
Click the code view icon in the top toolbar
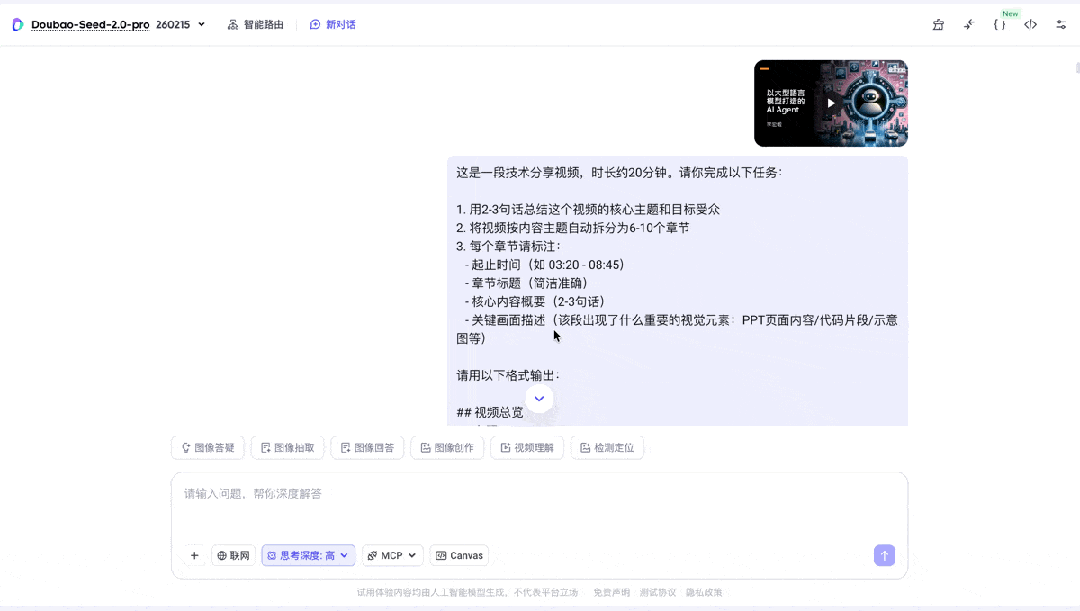(1031, 22)
